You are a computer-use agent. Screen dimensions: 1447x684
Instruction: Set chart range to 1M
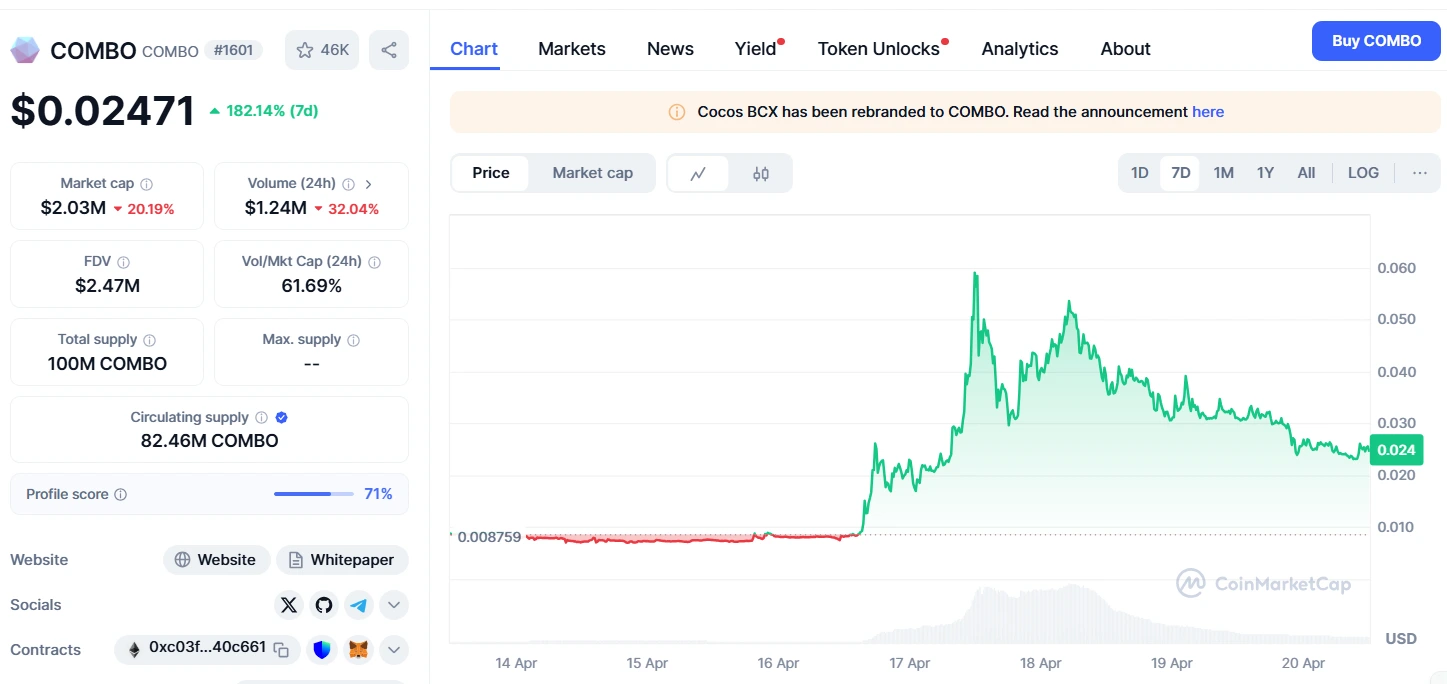coord(1223,173)
